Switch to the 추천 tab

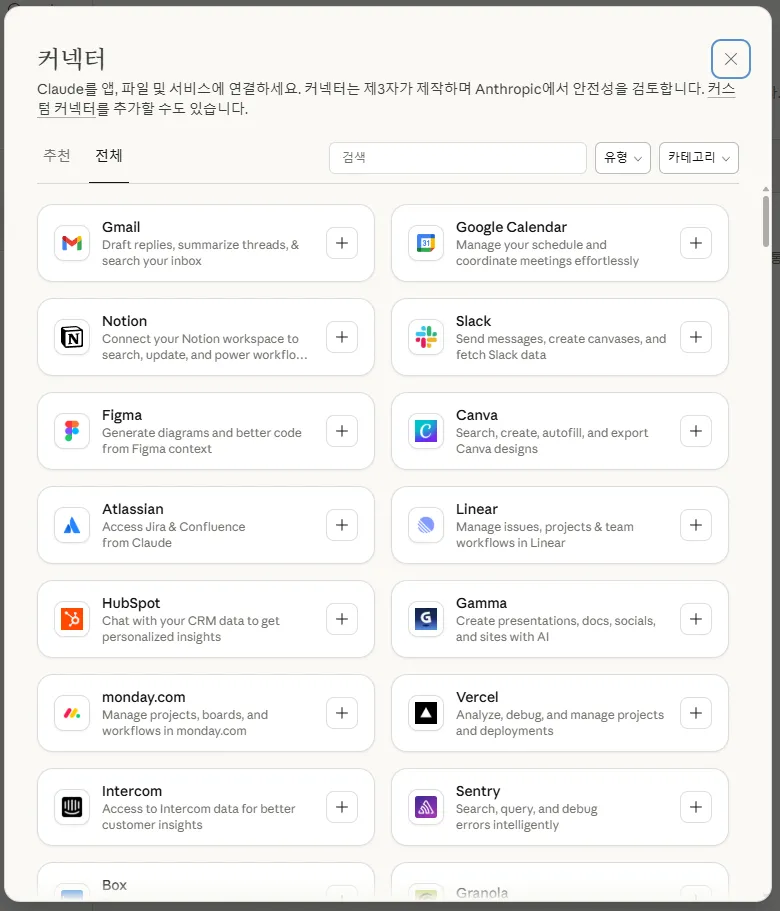pyautogui.click(x=57, y=156)
